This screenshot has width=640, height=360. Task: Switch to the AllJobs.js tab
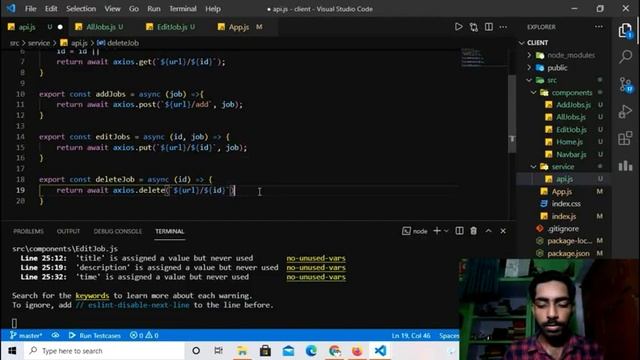(x=100, y=27)
